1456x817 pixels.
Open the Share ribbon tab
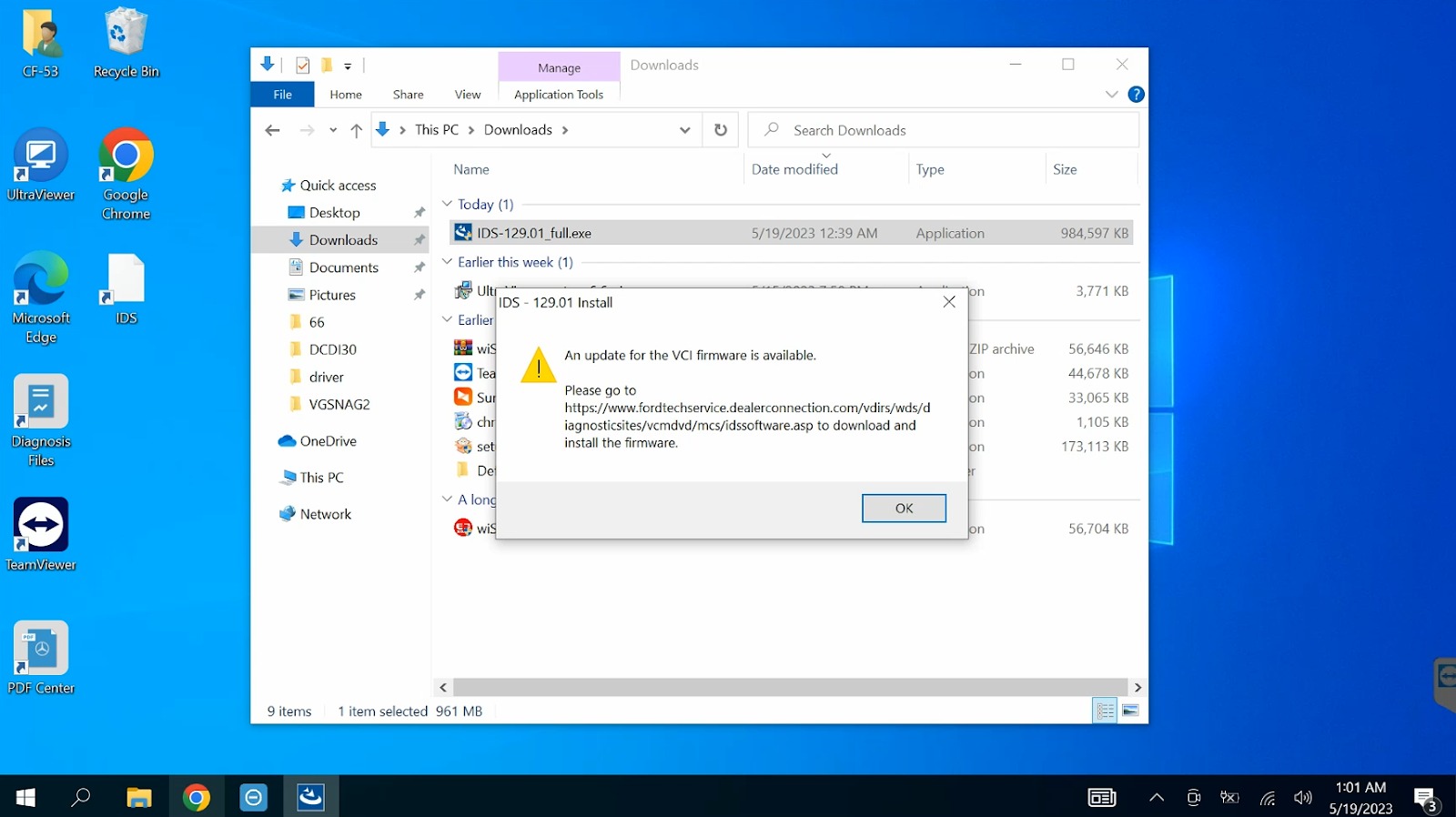point(408,95)
